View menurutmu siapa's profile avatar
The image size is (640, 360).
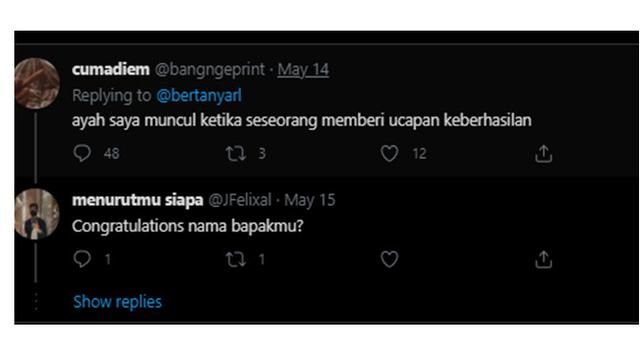point(37,214)
